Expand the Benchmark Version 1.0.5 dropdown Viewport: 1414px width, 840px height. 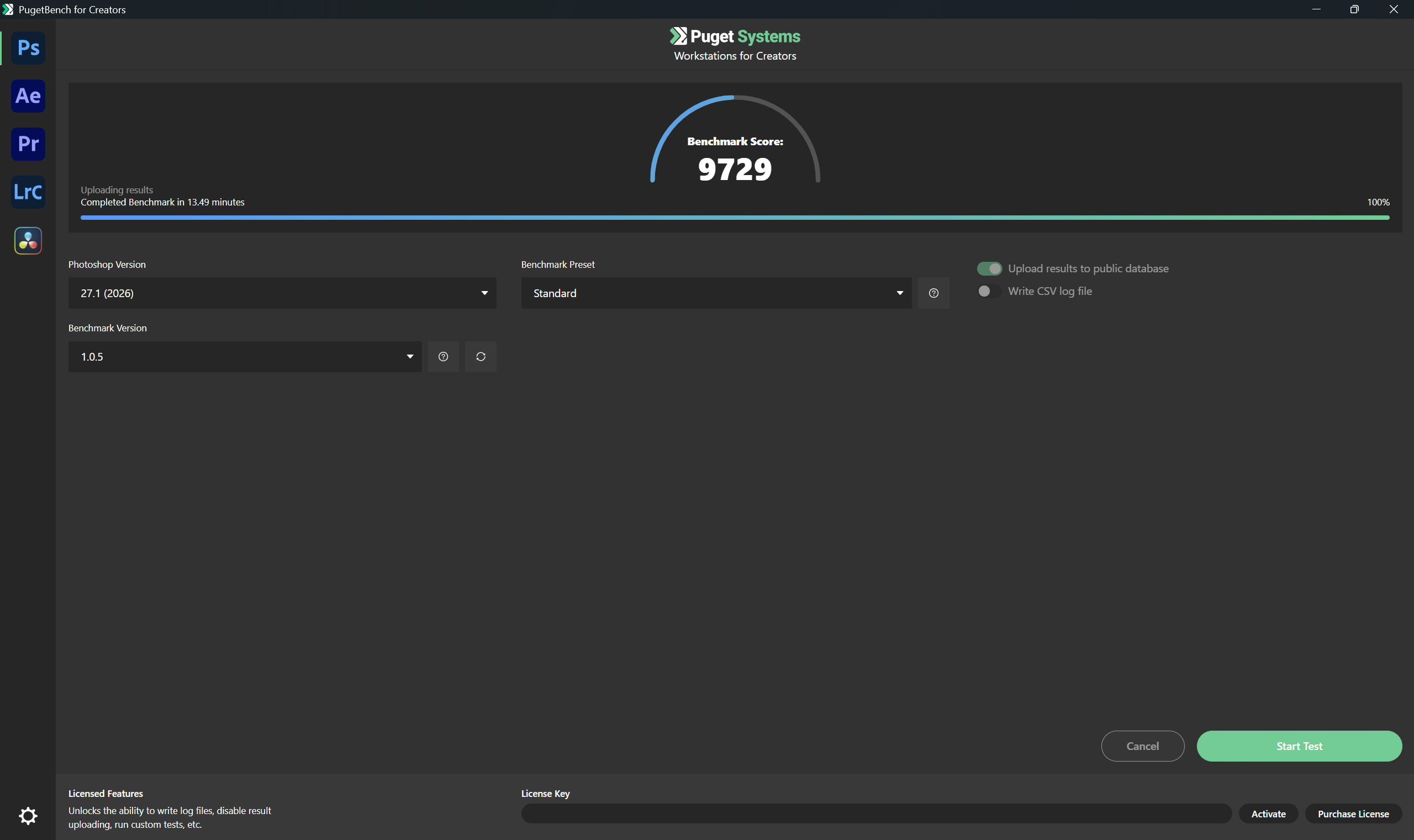pos(245,357)
